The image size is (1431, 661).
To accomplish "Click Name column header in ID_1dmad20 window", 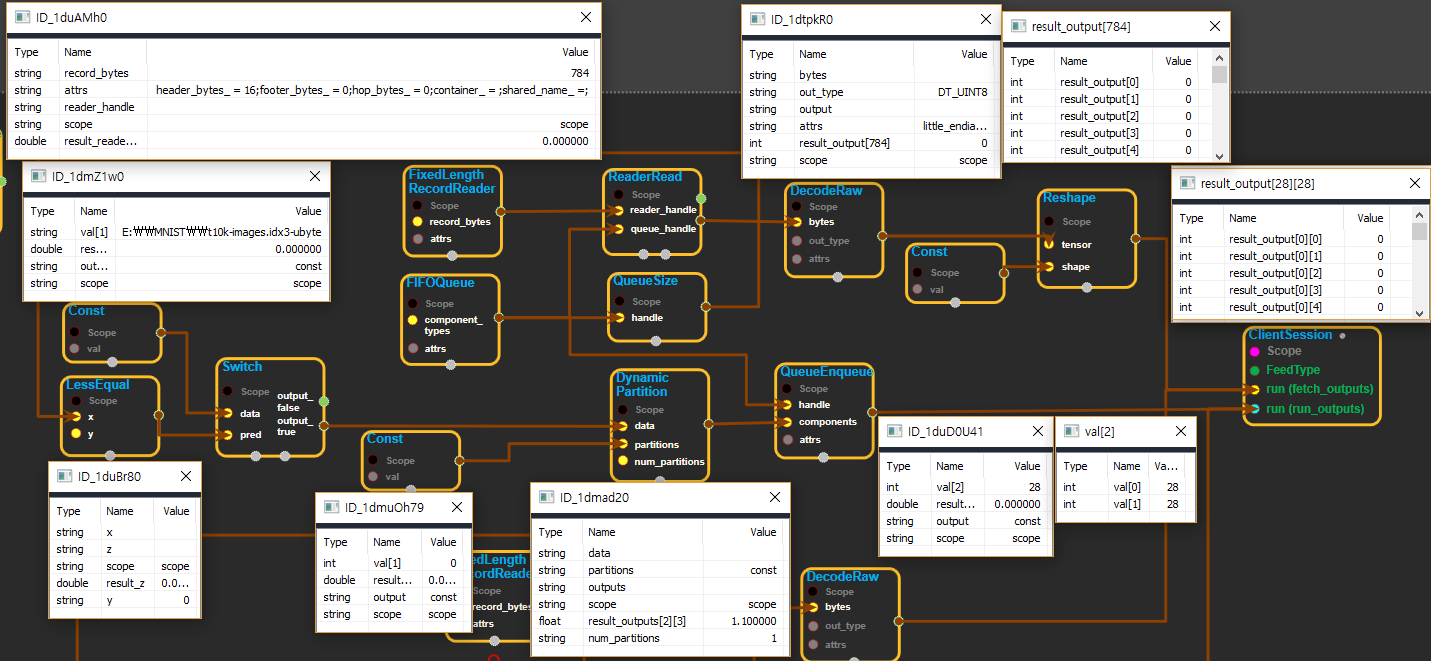I will [602, 532].
